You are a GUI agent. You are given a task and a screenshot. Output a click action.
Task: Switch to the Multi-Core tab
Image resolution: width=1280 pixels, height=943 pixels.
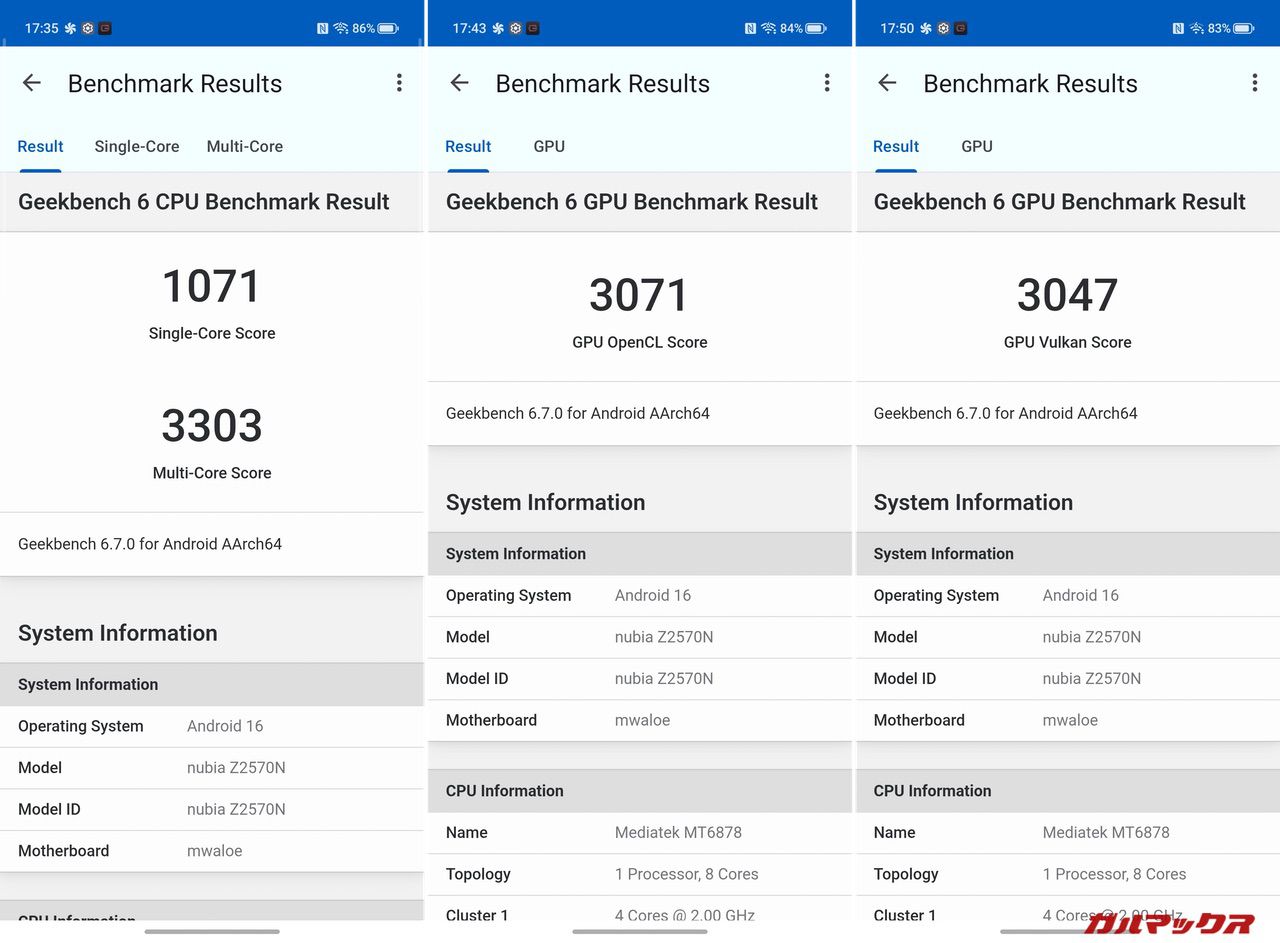[x=245, y=146]
